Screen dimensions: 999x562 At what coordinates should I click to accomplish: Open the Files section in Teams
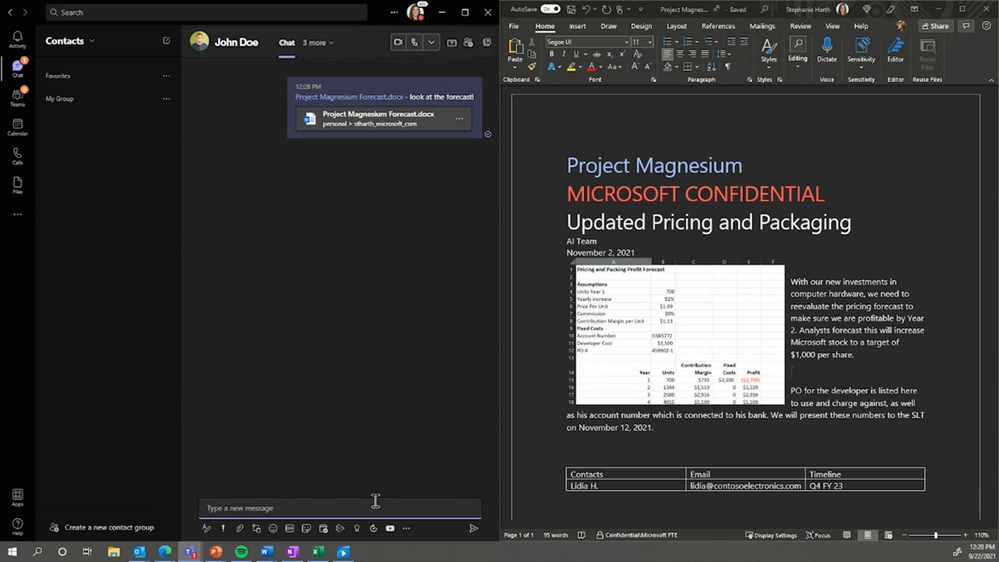(17, 185)
